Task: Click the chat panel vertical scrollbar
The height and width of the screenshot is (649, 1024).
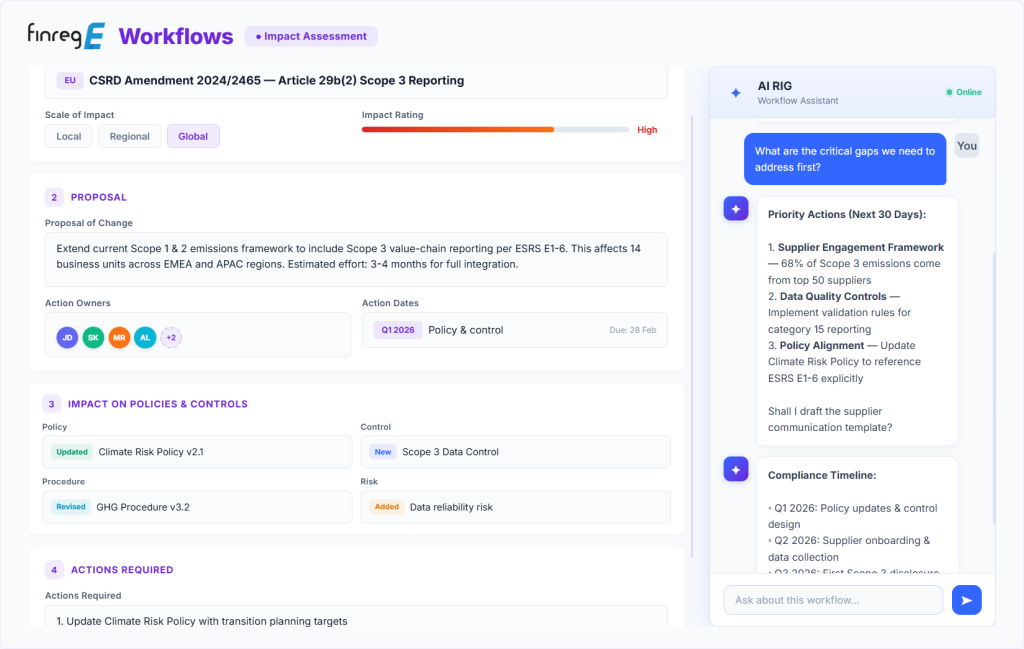Action: 994,388
